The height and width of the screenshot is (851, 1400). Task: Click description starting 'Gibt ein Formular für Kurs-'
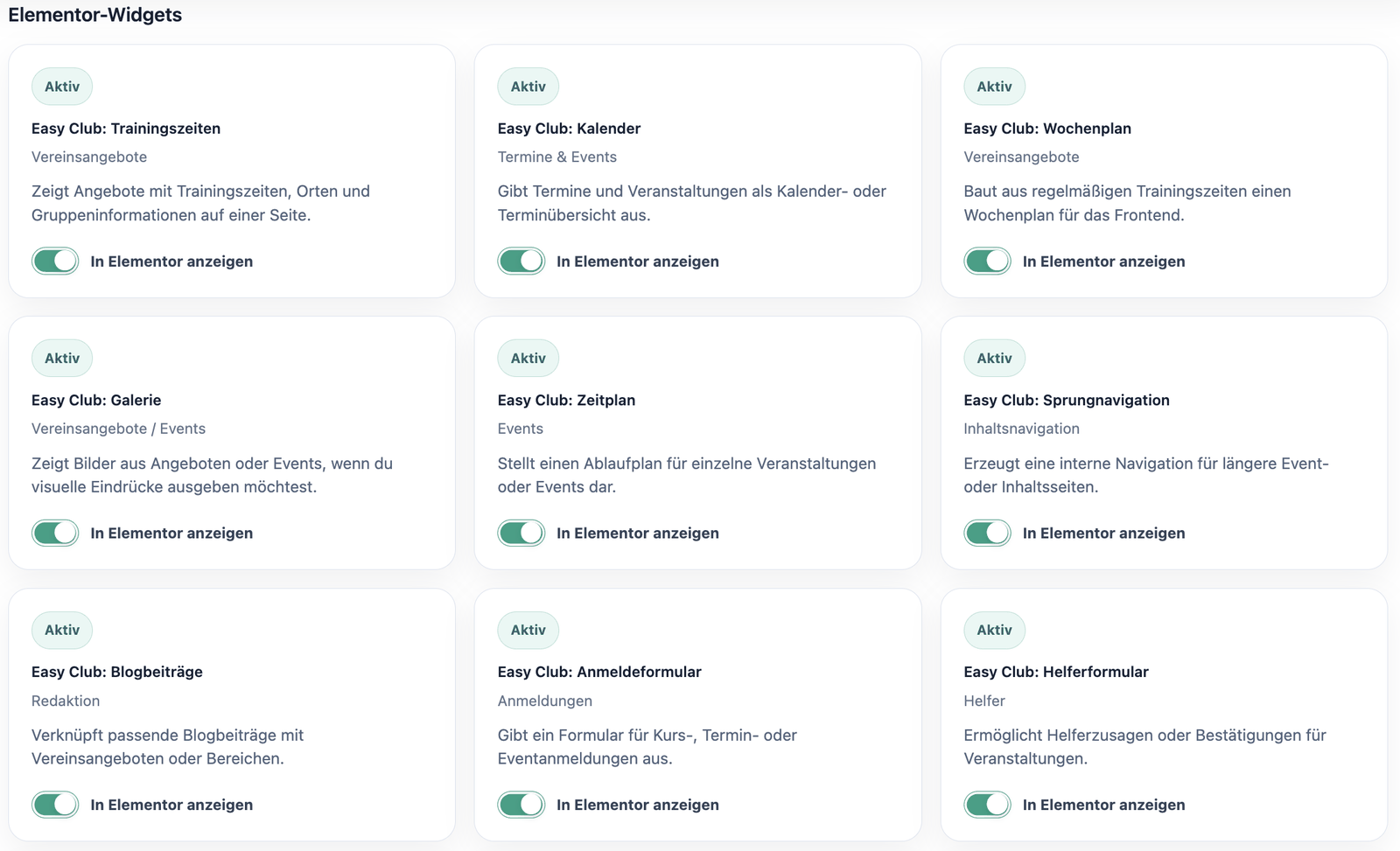coord(647,747)
